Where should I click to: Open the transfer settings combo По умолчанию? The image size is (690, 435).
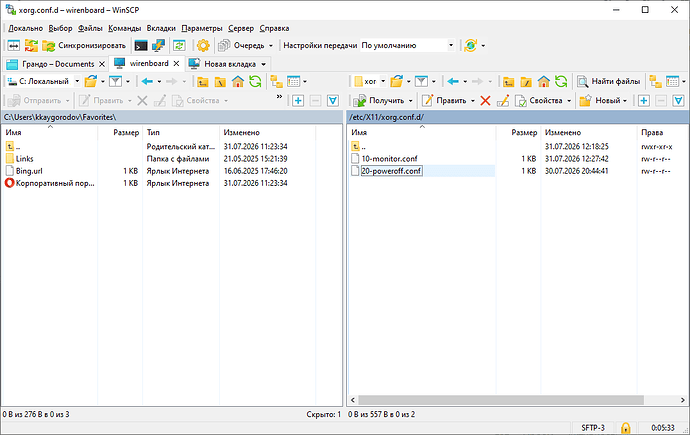[x=407, y=45]
